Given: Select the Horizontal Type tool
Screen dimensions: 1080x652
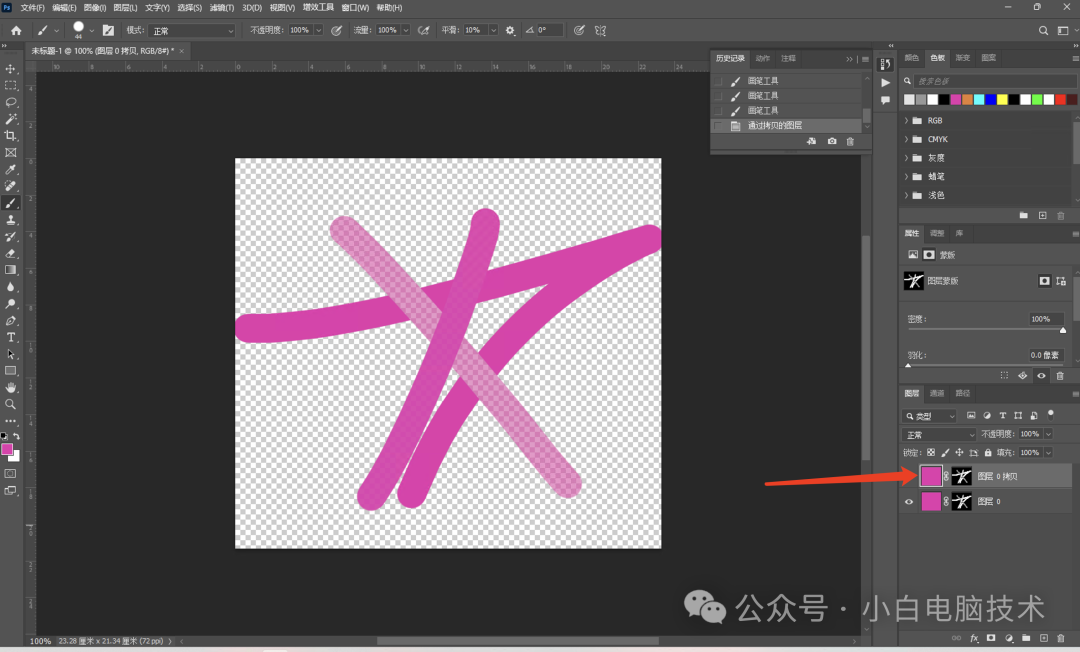Looking at the screenshot, I should tap(10, 337).
